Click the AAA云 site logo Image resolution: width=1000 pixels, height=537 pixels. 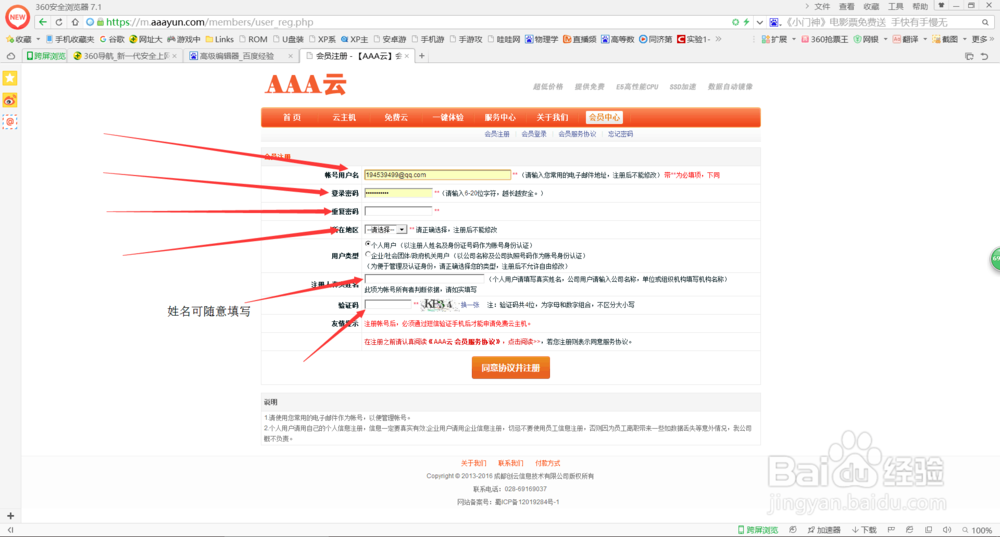[x=306, y=84]
